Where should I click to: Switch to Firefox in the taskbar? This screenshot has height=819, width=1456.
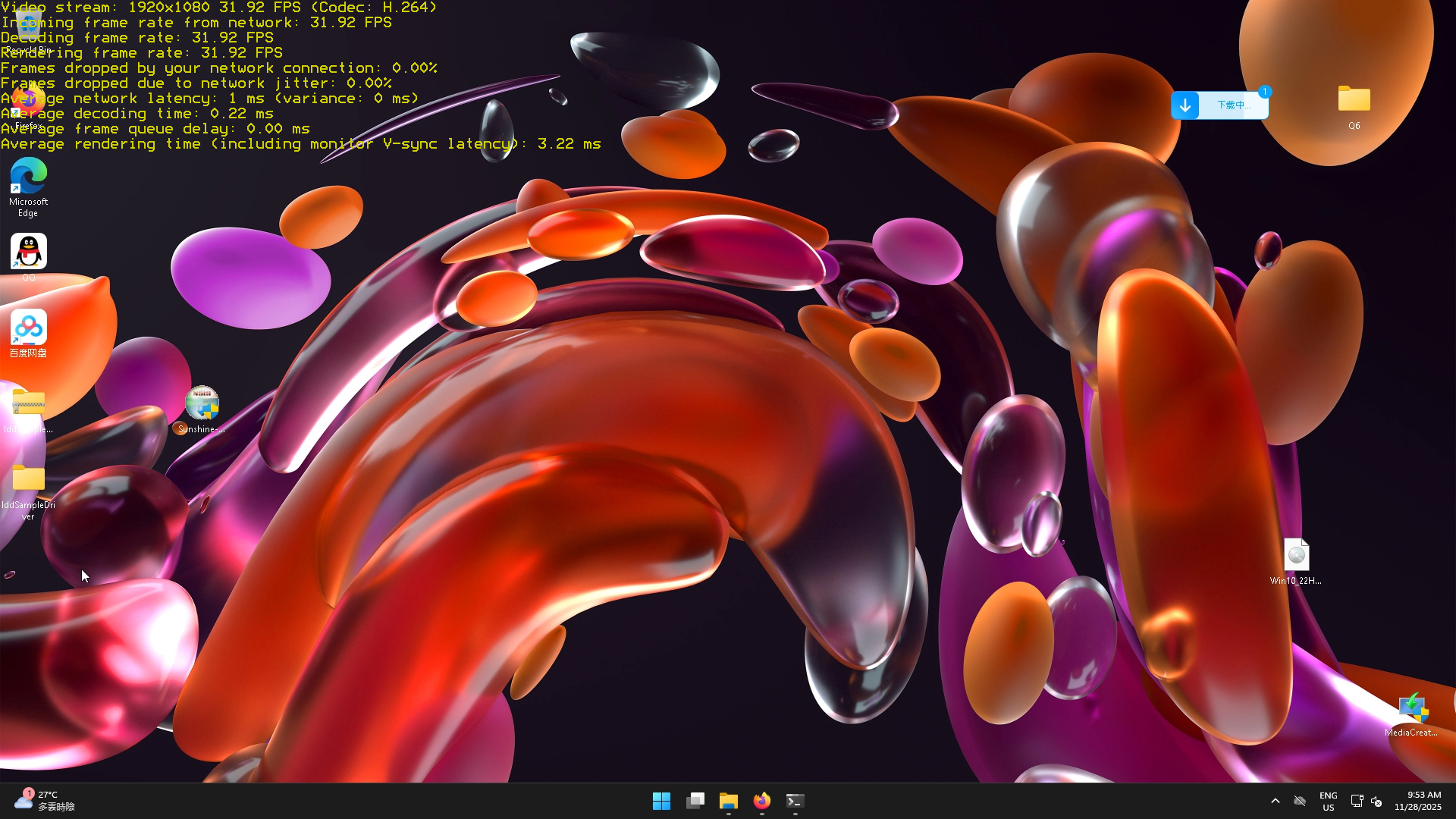coord(762,801)
